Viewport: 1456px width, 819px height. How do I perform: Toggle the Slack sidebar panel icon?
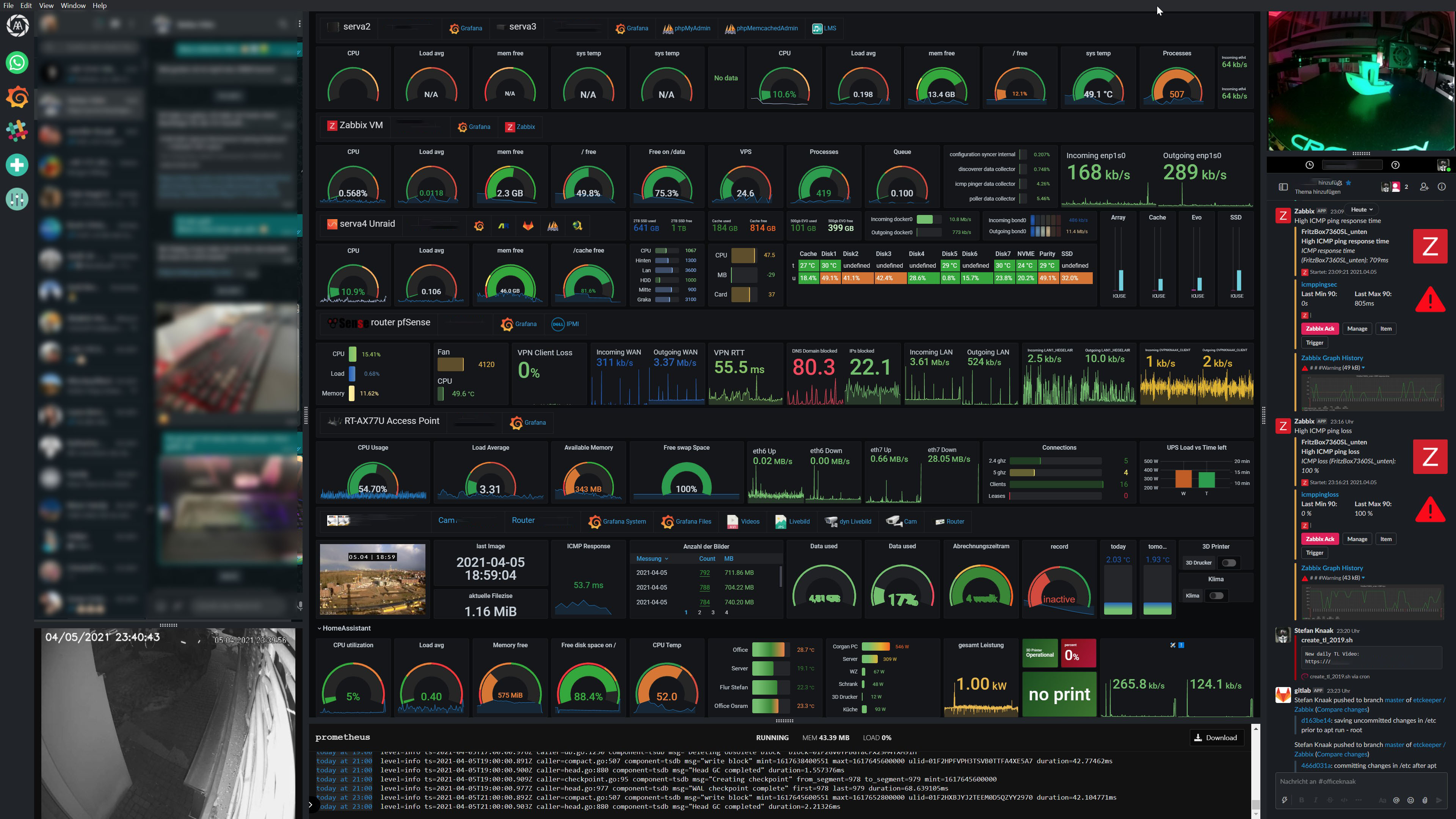pos(1283,187)
